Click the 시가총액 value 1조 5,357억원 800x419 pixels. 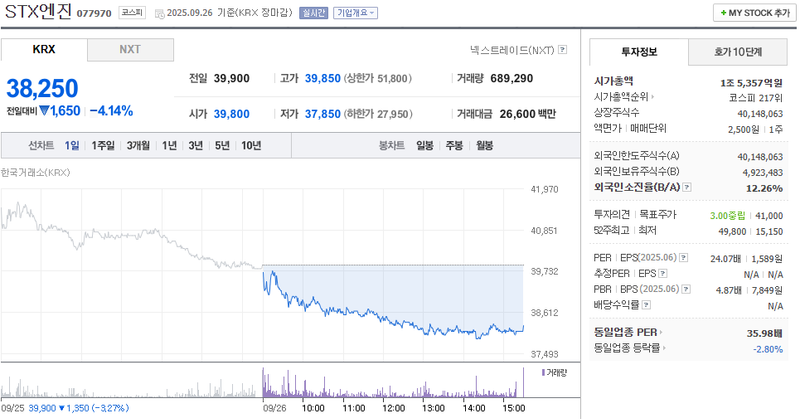751,83
